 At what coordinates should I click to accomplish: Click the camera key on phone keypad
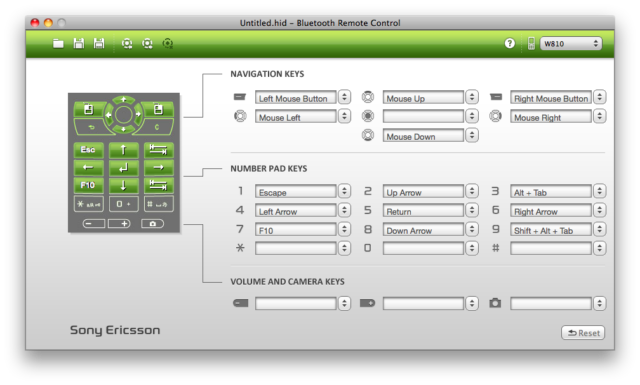coord(152,224)
